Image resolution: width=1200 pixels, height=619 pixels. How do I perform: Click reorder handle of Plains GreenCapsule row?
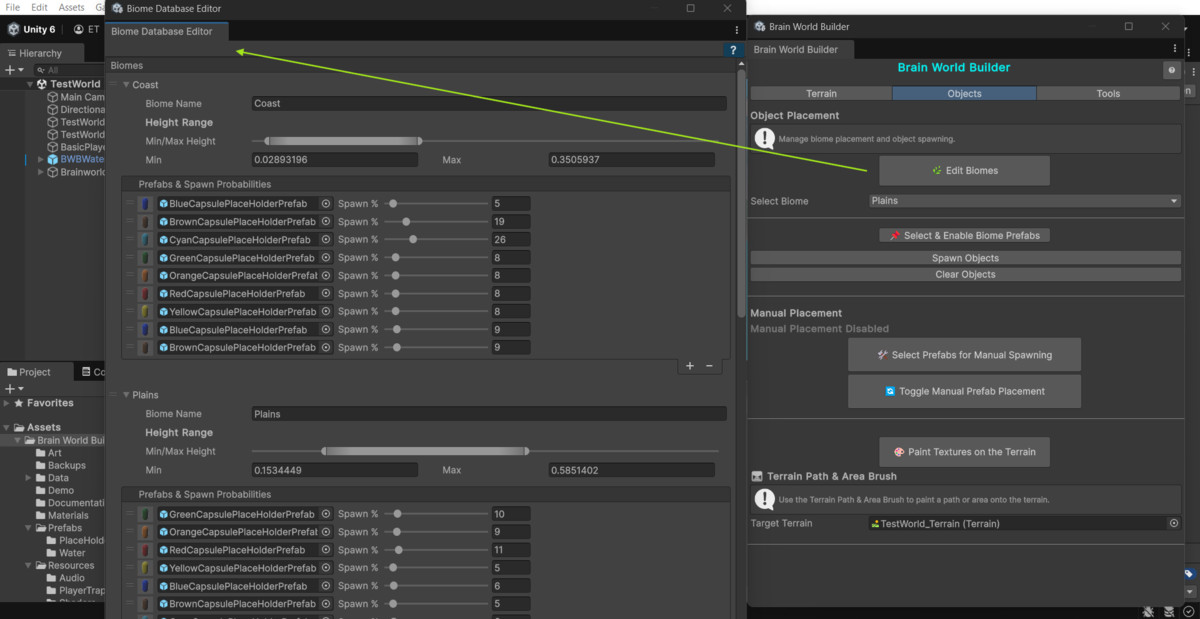click(129, 514)
